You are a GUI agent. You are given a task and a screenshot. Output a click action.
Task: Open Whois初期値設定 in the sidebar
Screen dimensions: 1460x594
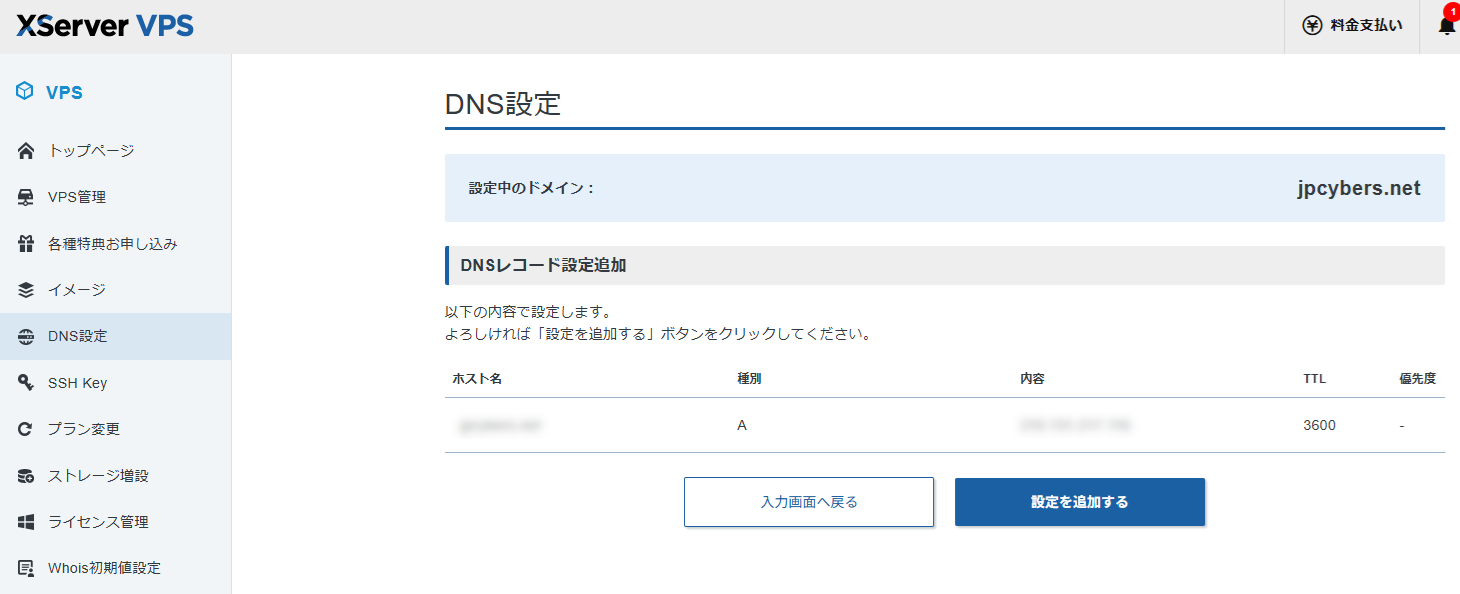[x=104, y=568]
